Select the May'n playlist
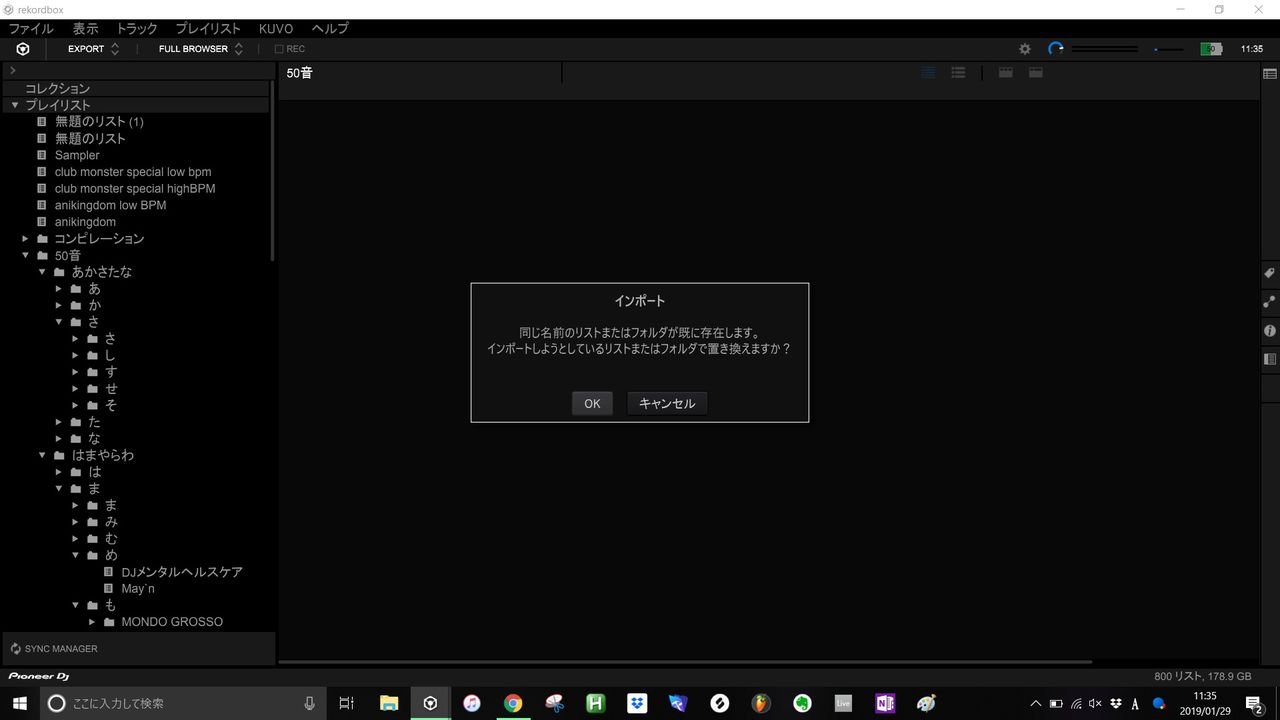Screen dimensions: 1280x720 point(138,589)
